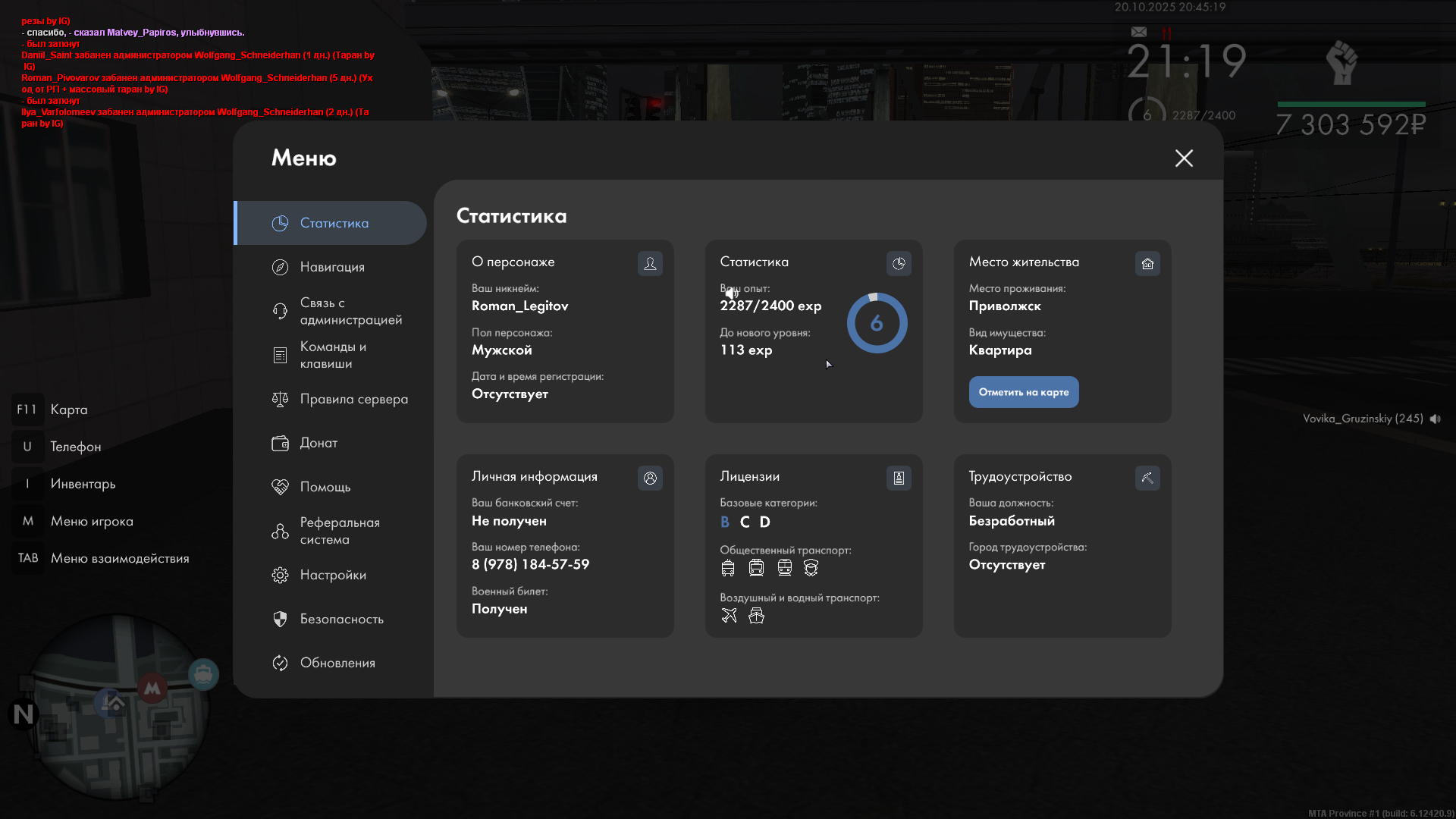Click the boat license icon

coord(756,616)
